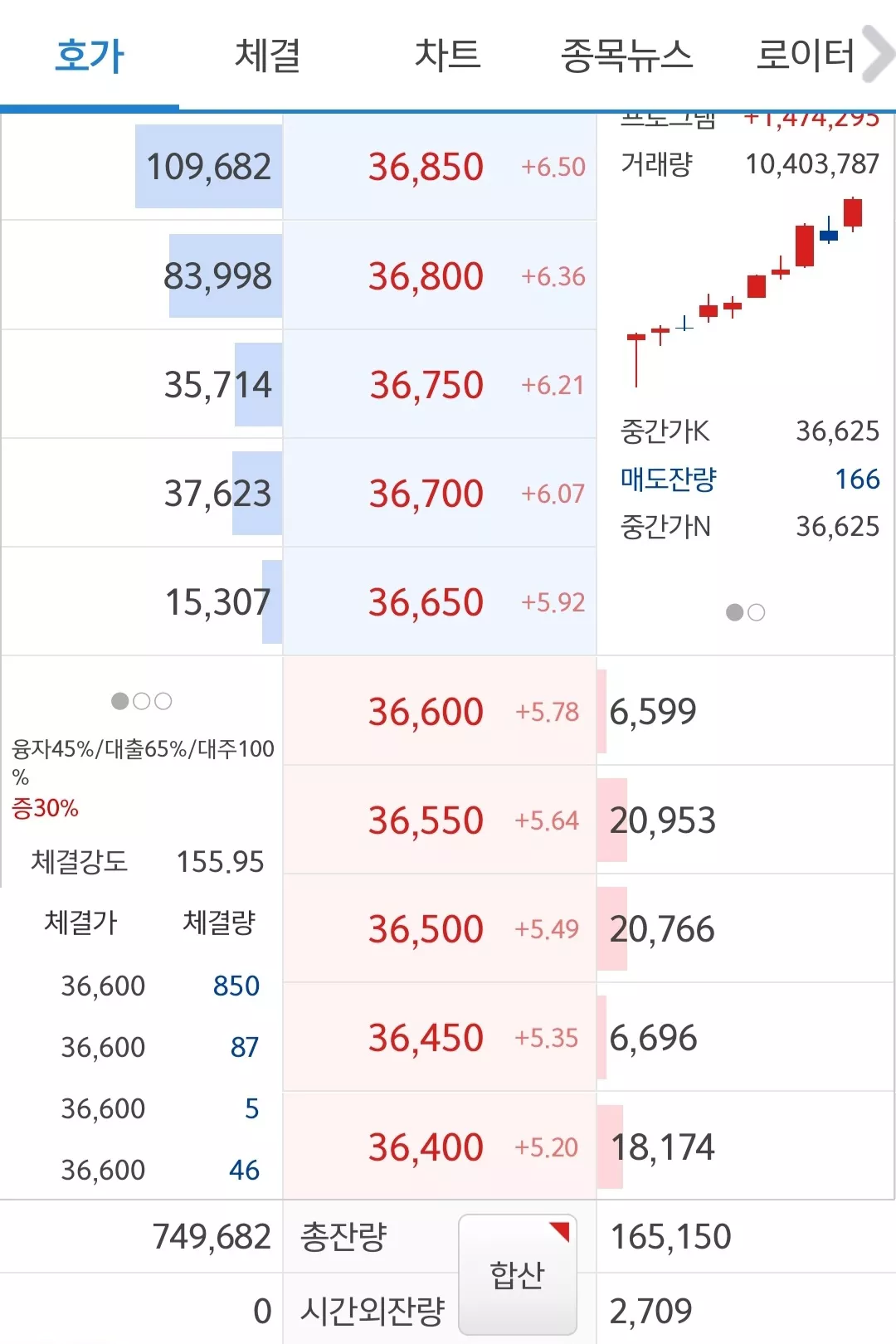Open the mini candlestick chart
The image size is (896, 1344).
coord(745,293)
